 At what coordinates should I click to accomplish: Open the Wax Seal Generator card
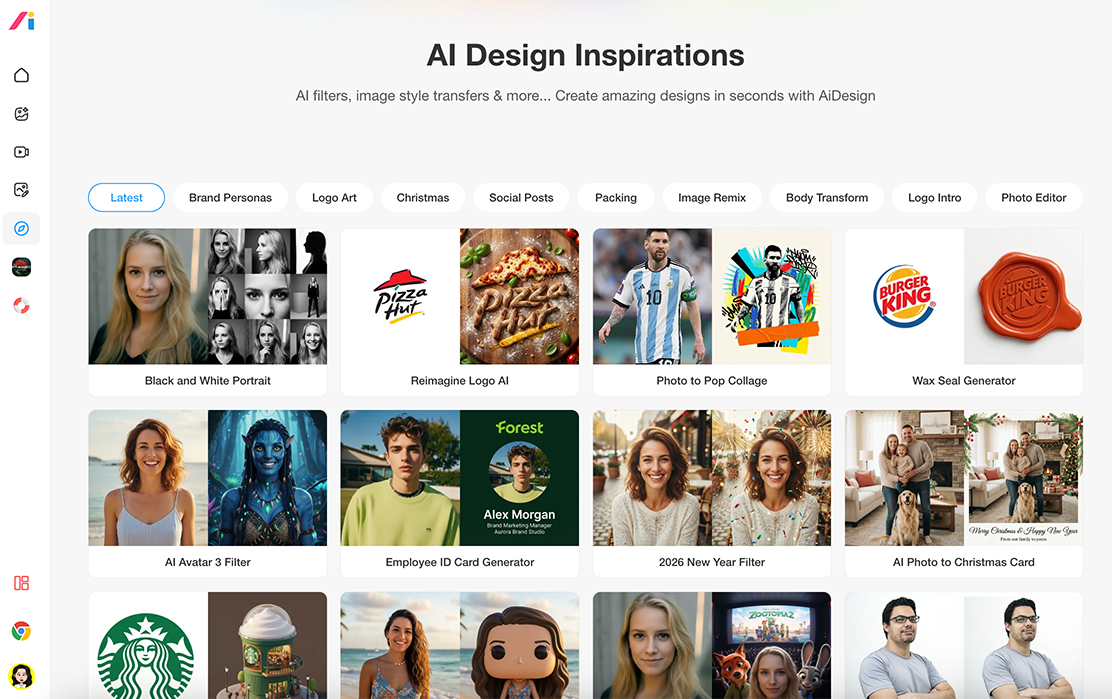964,312
